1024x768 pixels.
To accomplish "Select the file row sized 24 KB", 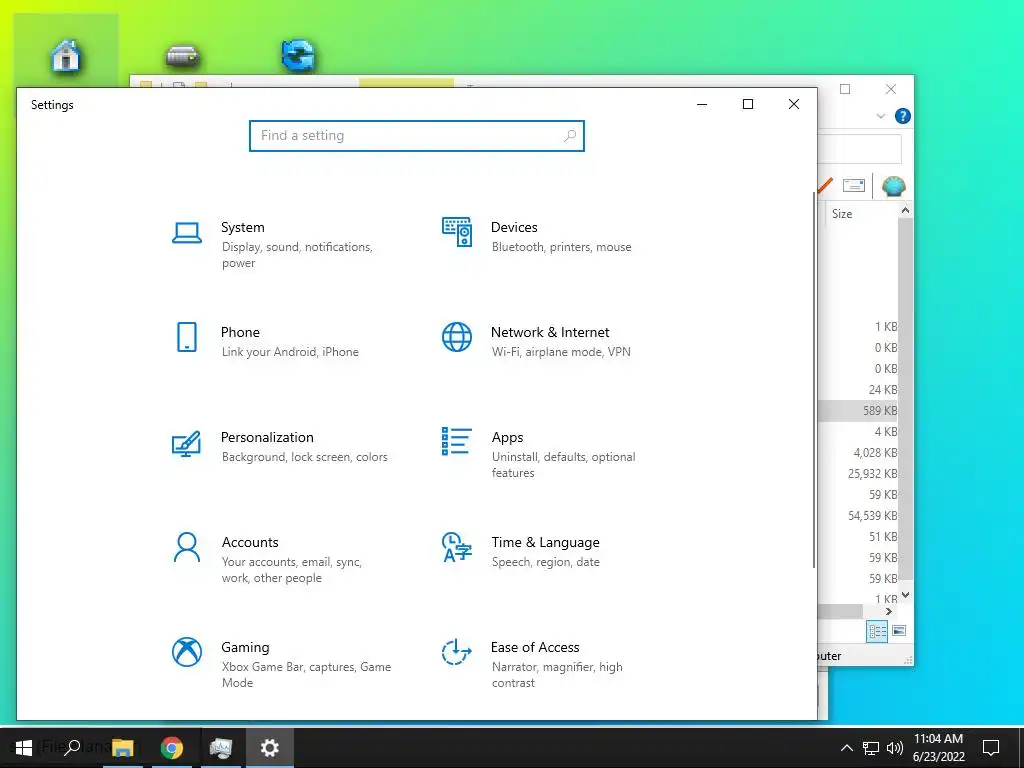I will point(857,390).
